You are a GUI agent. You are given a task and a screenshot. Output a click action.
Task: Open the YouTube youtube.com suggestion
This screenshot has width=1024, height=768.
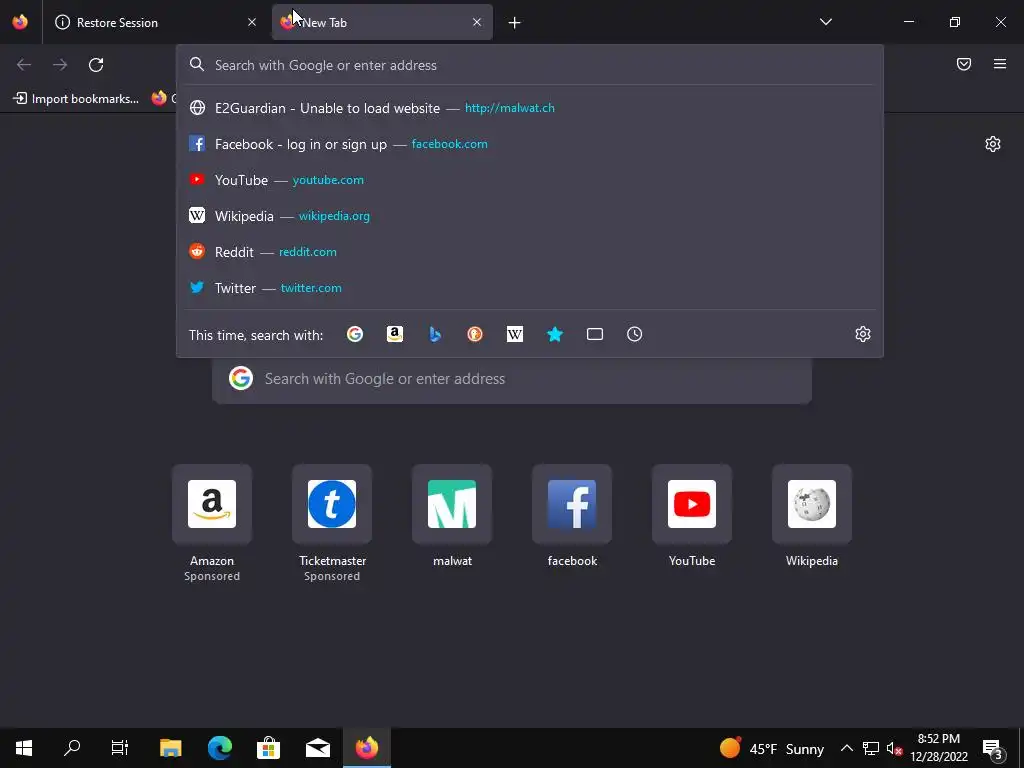tap(530, 180)
